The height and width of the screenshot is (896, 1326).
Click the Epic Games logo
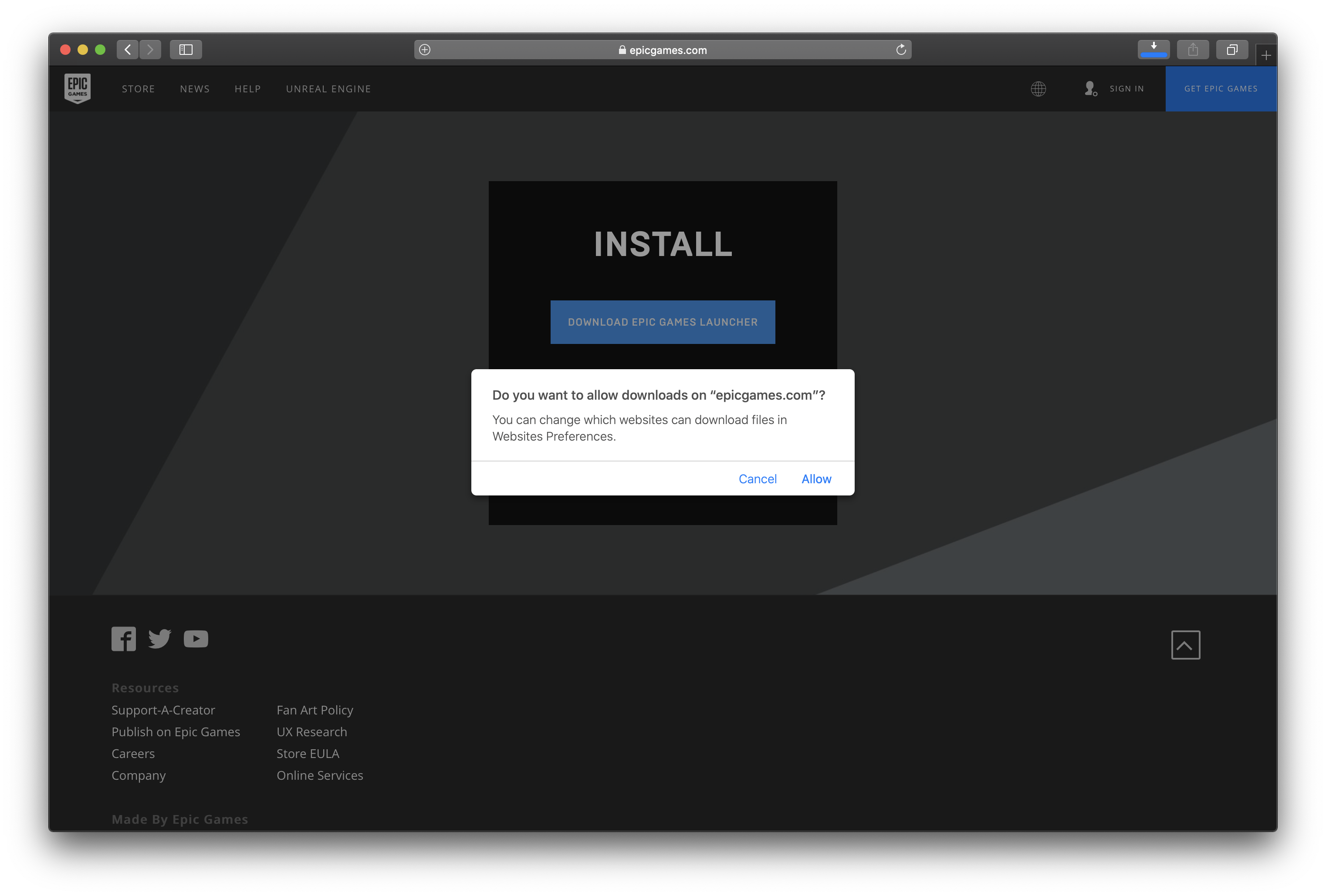tap(78, 88)
